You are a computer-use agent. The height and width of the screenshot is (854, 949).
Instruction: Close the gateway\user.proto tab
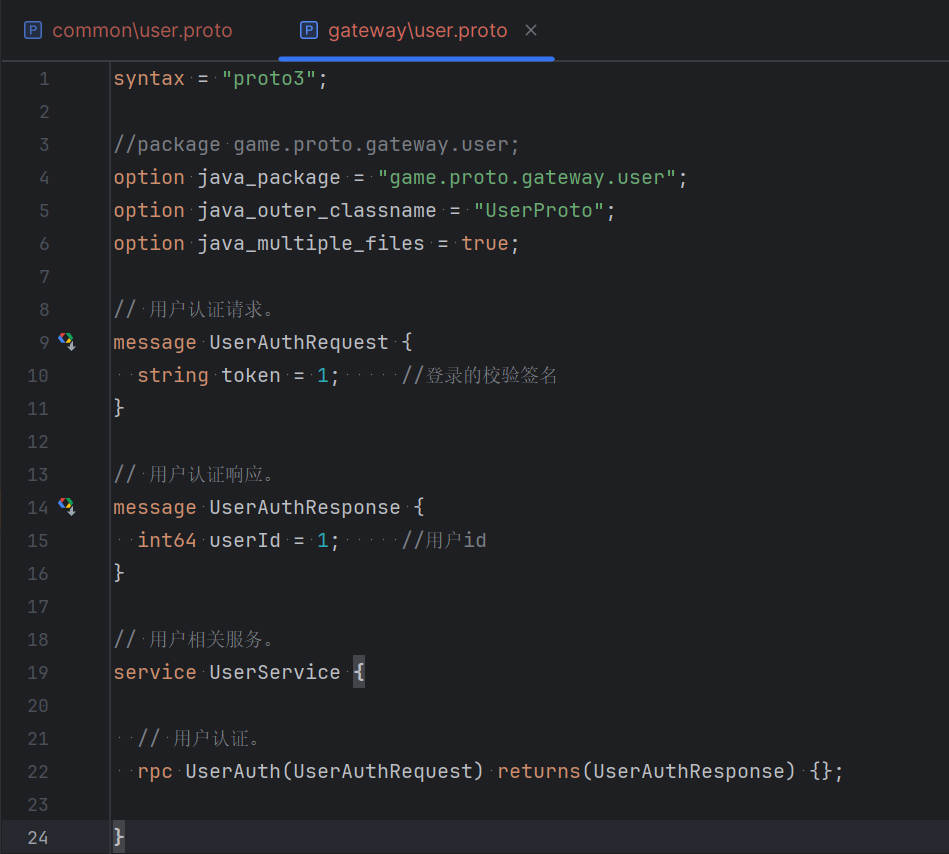click(x=531, y=30)
